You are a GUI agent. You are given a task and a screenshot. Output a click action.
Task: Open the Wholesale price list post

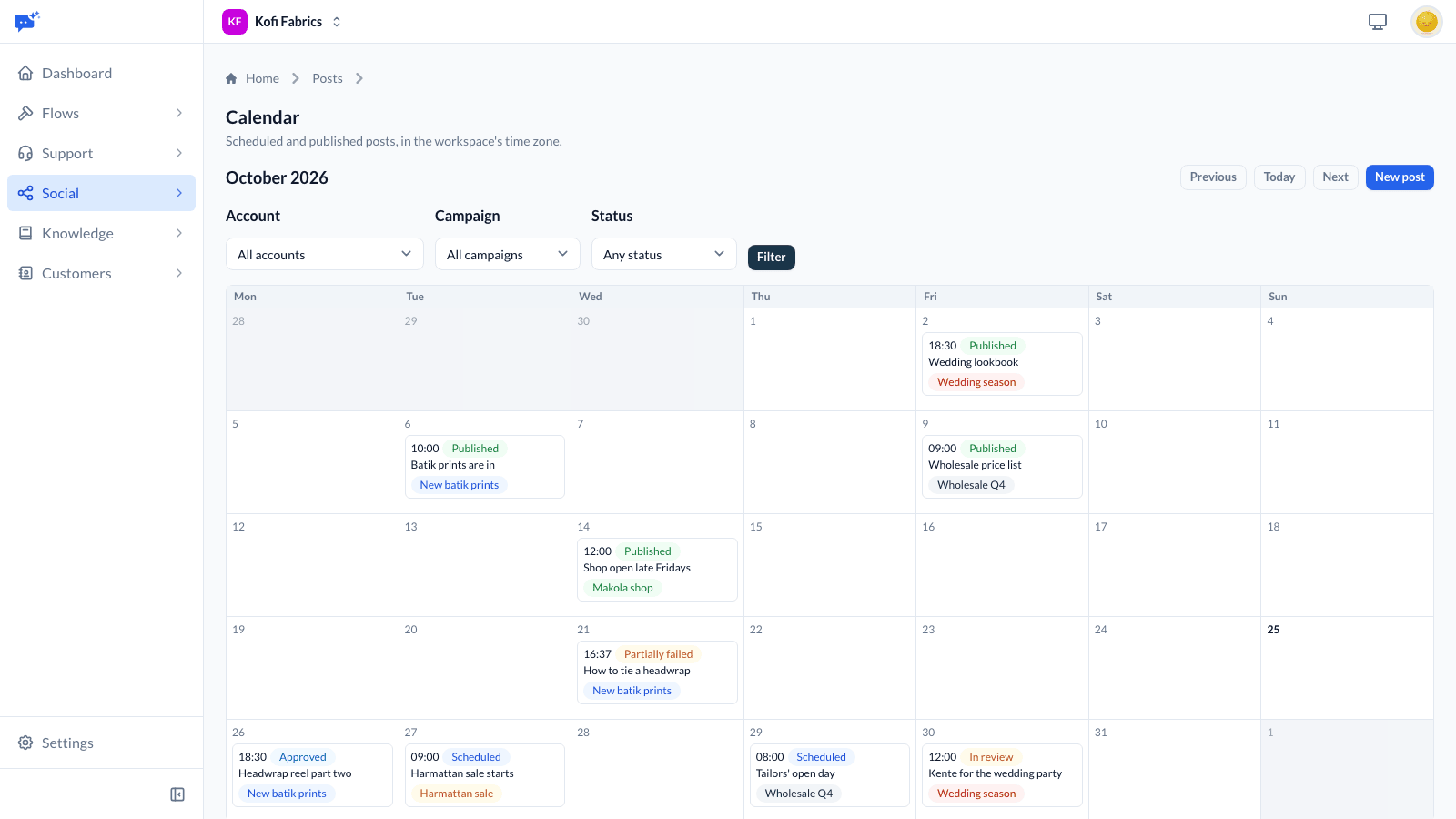(x=1002, y=467)
